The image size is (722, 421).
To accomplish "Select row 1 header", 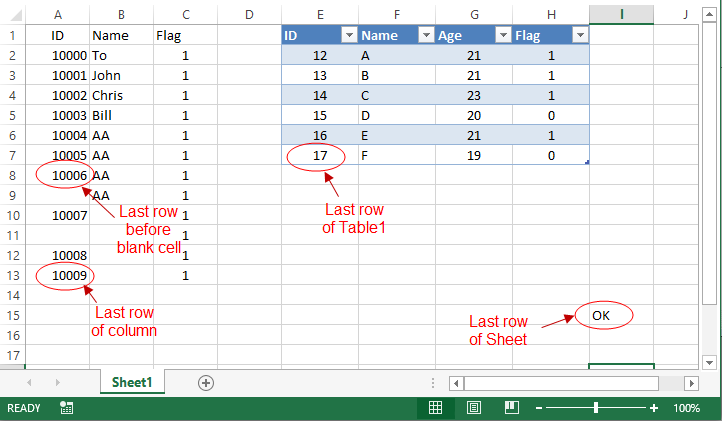I will [12, 35].
